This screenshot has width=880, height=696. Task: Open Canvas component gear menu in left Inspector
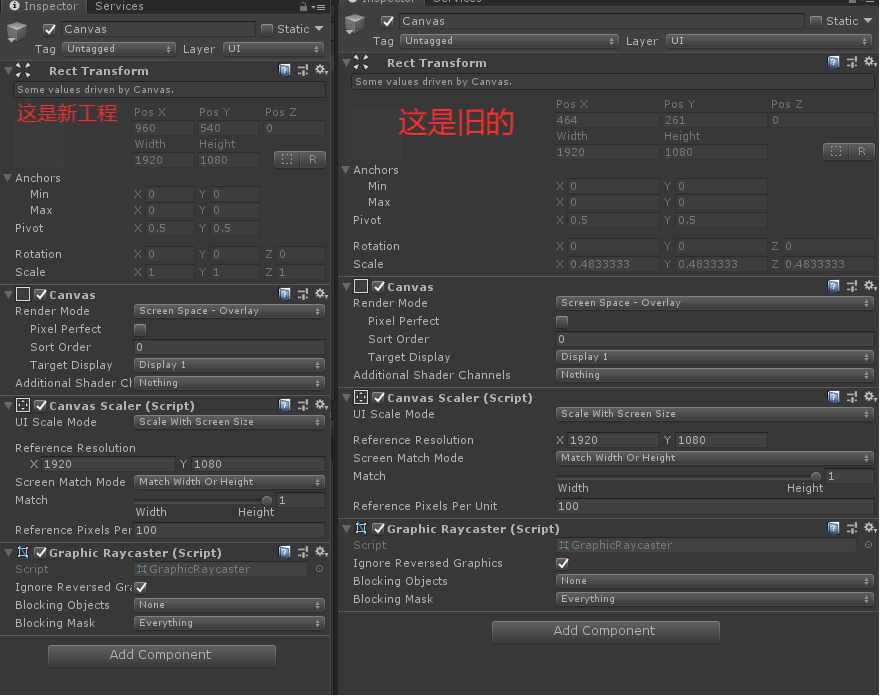click(321, 294)
